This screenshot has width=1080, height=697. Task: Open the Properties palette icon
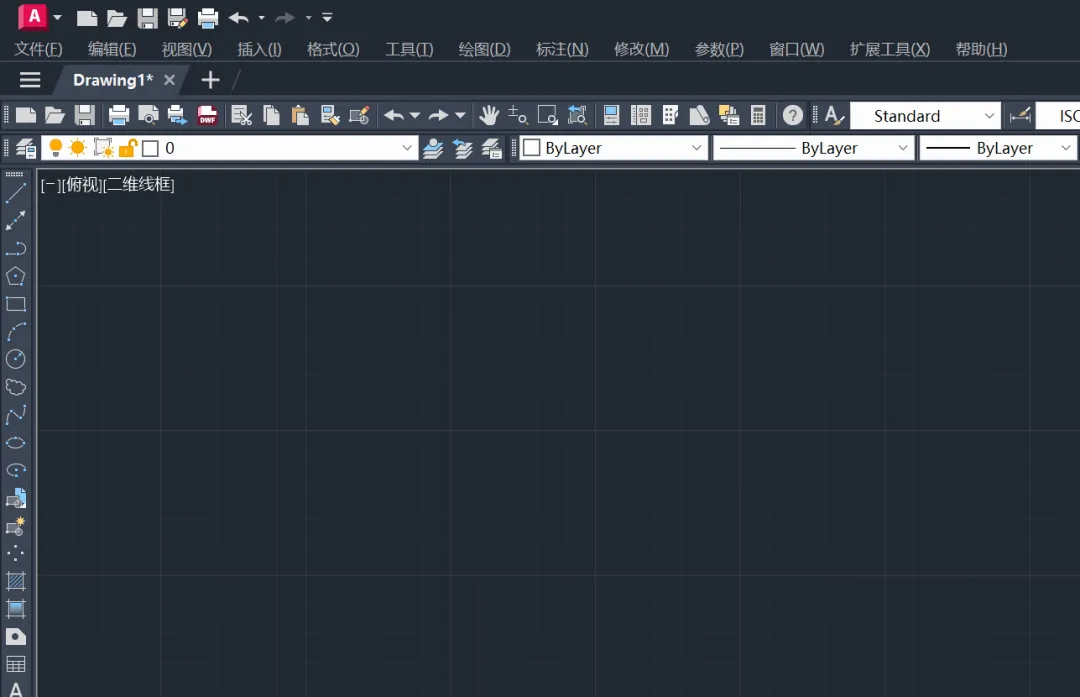pos(611,115)
